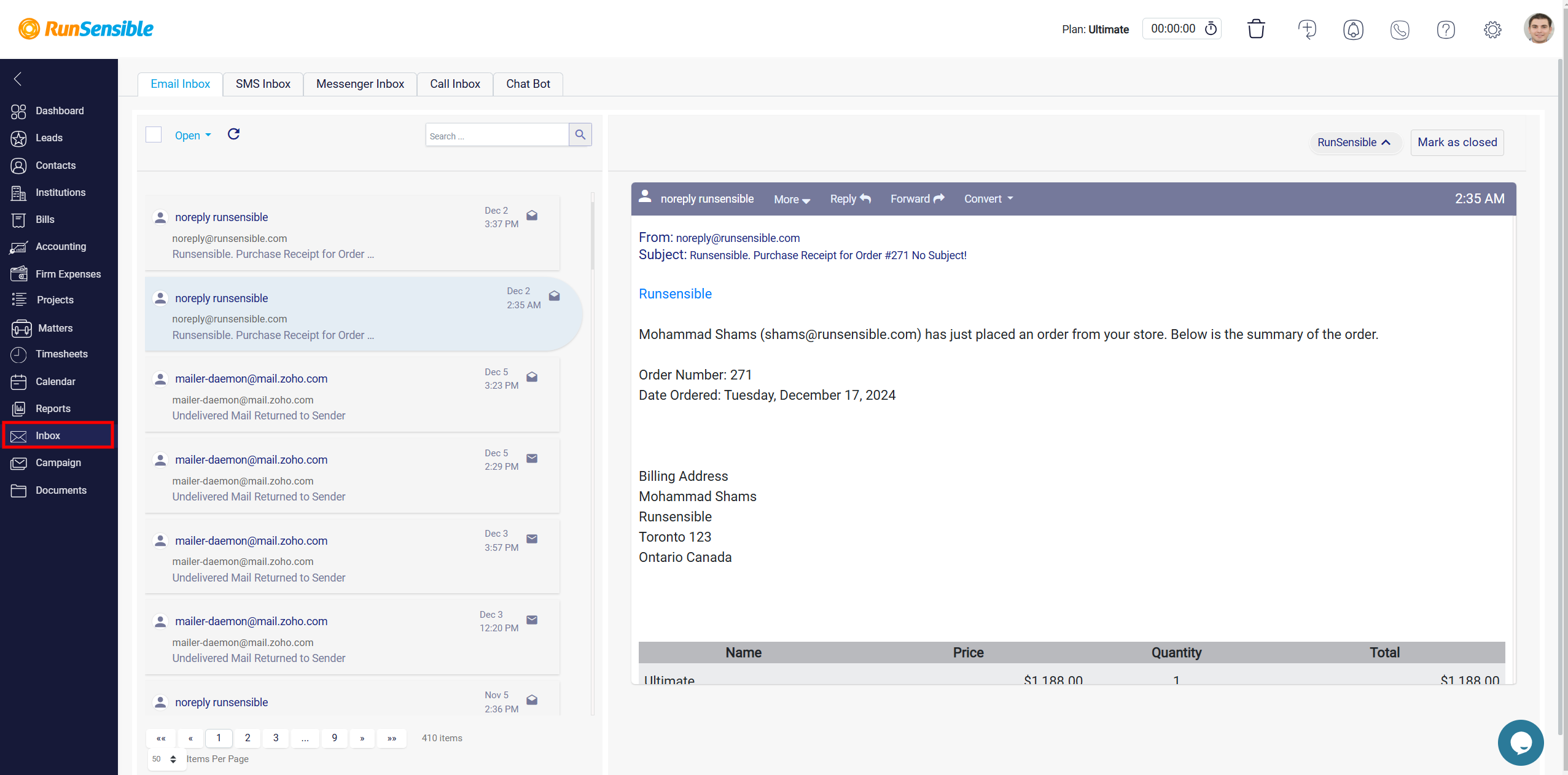This screenshot has height=775, width=1568.
Task: Select the SMS Inbox tab
Action: coord(262,83)
